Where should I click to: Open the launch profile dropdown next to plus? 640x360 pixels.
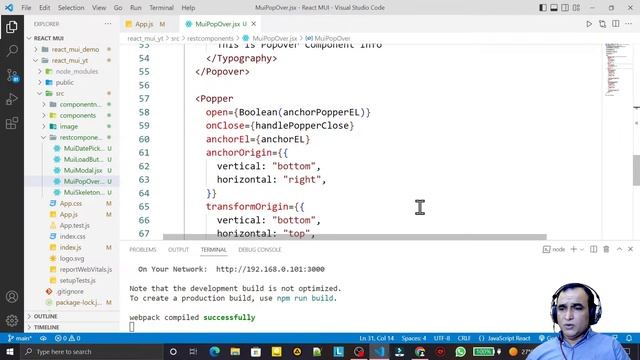(582, 249)
